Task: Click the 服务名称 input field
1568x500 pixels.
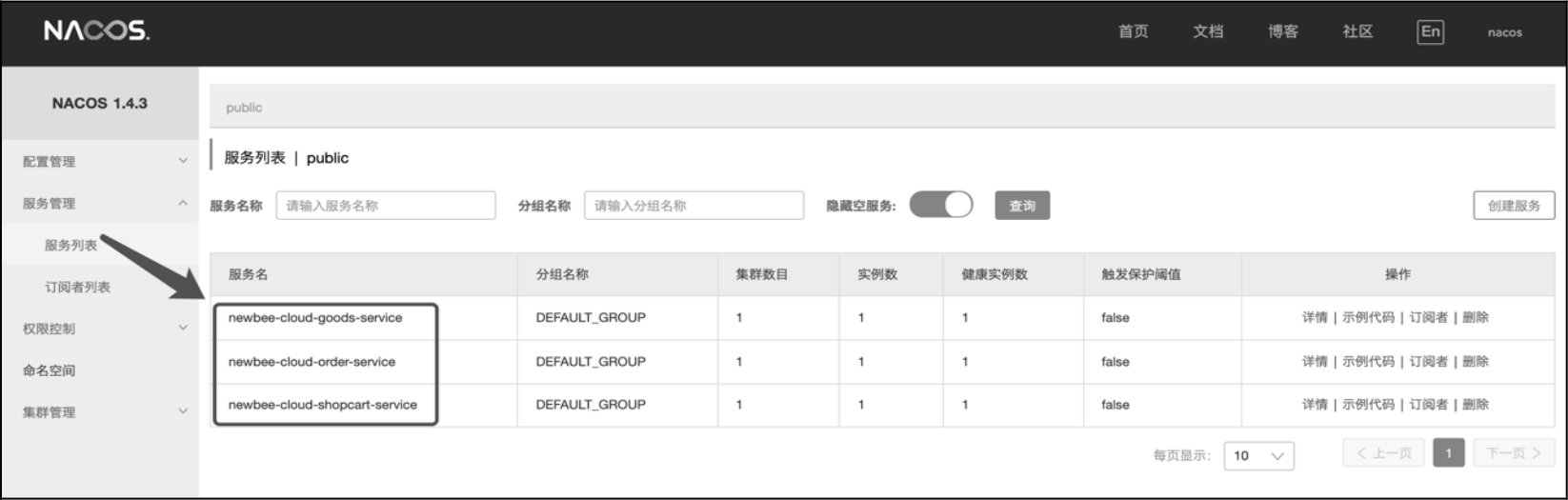Action: (386, 206)
